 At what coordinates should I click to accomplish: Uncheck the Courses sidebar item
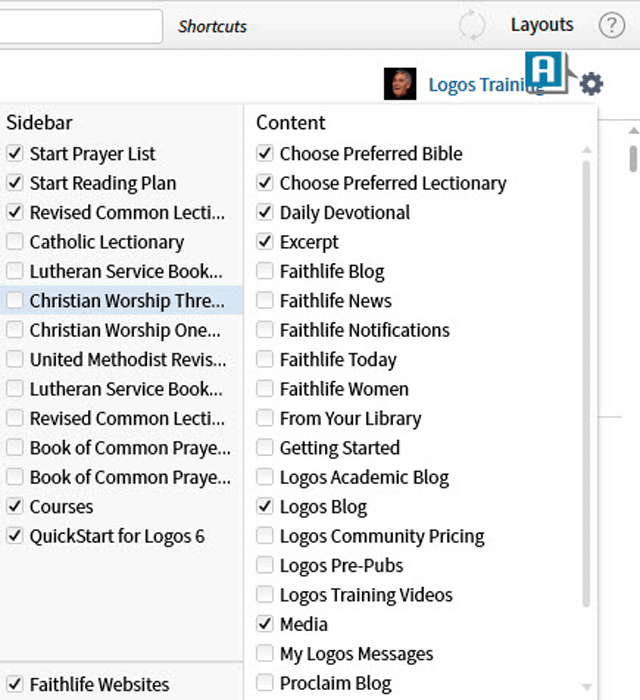14,507
